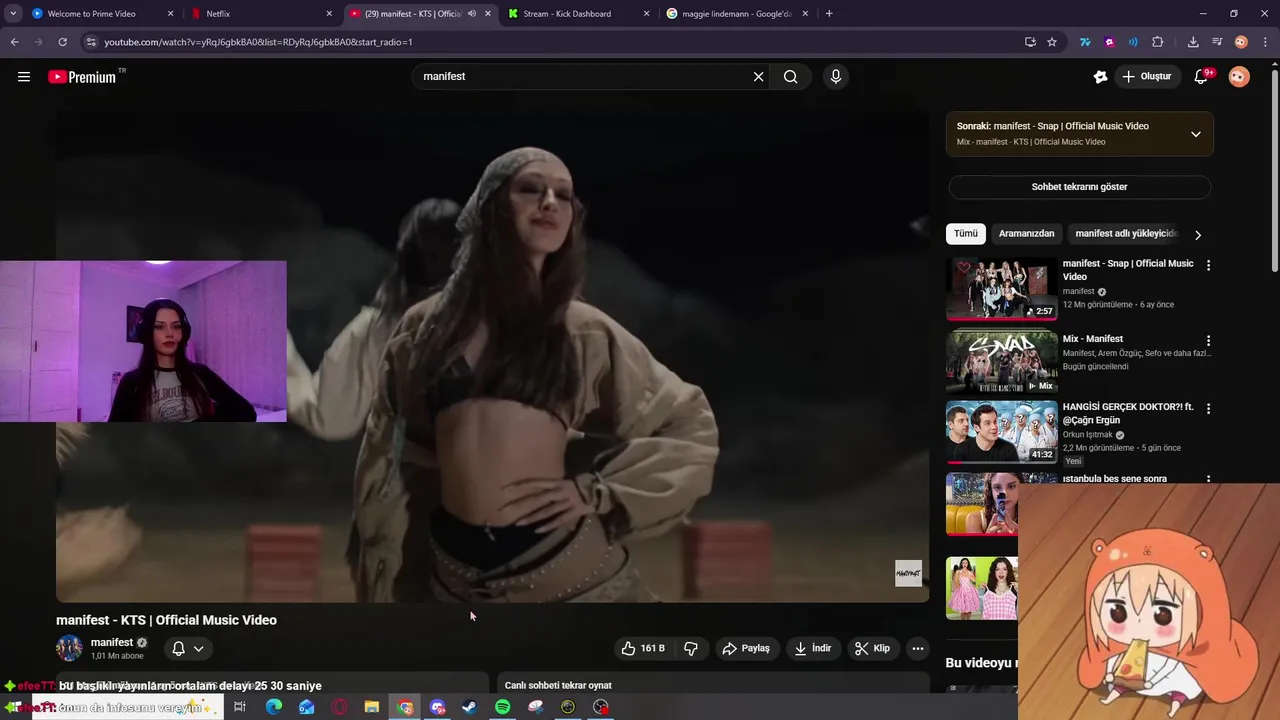
Task: Open Task View on the taskbar
Action: [x=240, y=707]
